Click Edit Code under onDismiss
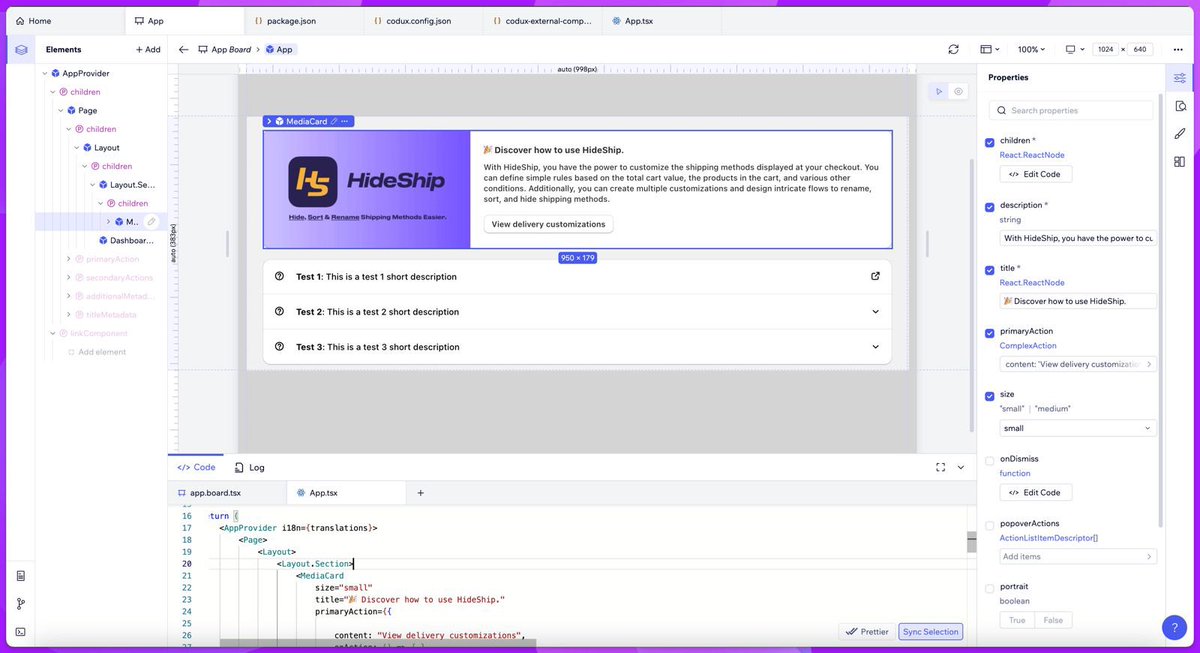Viewport: 1200px width, 653px height. tap(1036, 492)
